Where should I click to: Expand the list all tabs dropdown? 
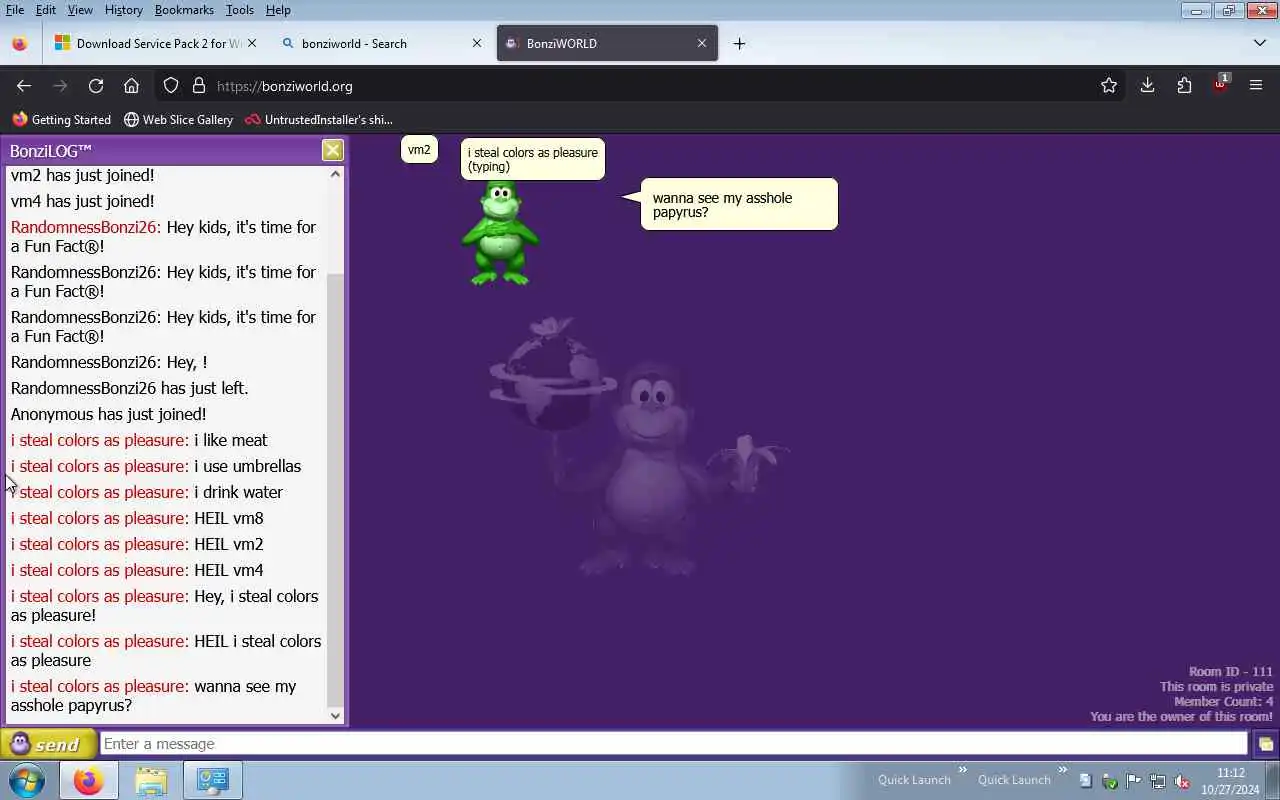(1259, 43)
